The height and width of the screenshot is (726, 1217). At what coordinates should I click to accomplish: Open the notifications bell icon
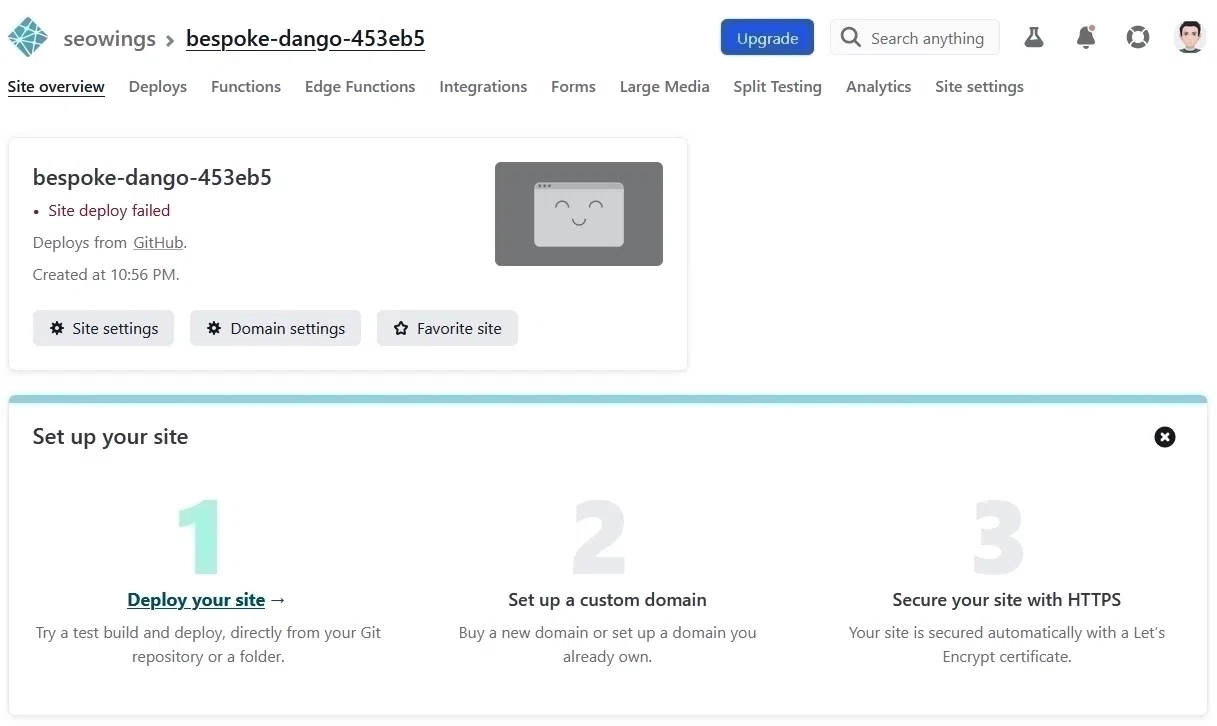(x=1086, y=38)
